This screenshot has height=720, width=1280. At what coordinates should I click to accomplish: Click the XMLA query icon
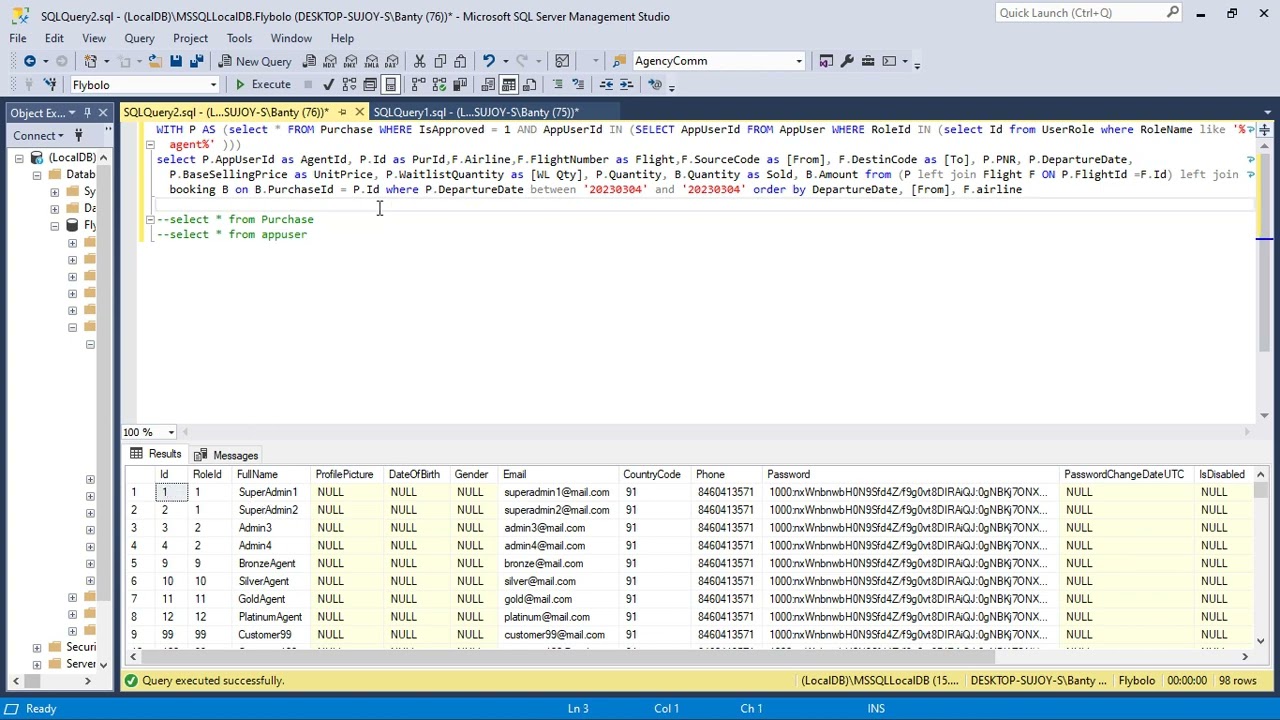tap(372, 61)
